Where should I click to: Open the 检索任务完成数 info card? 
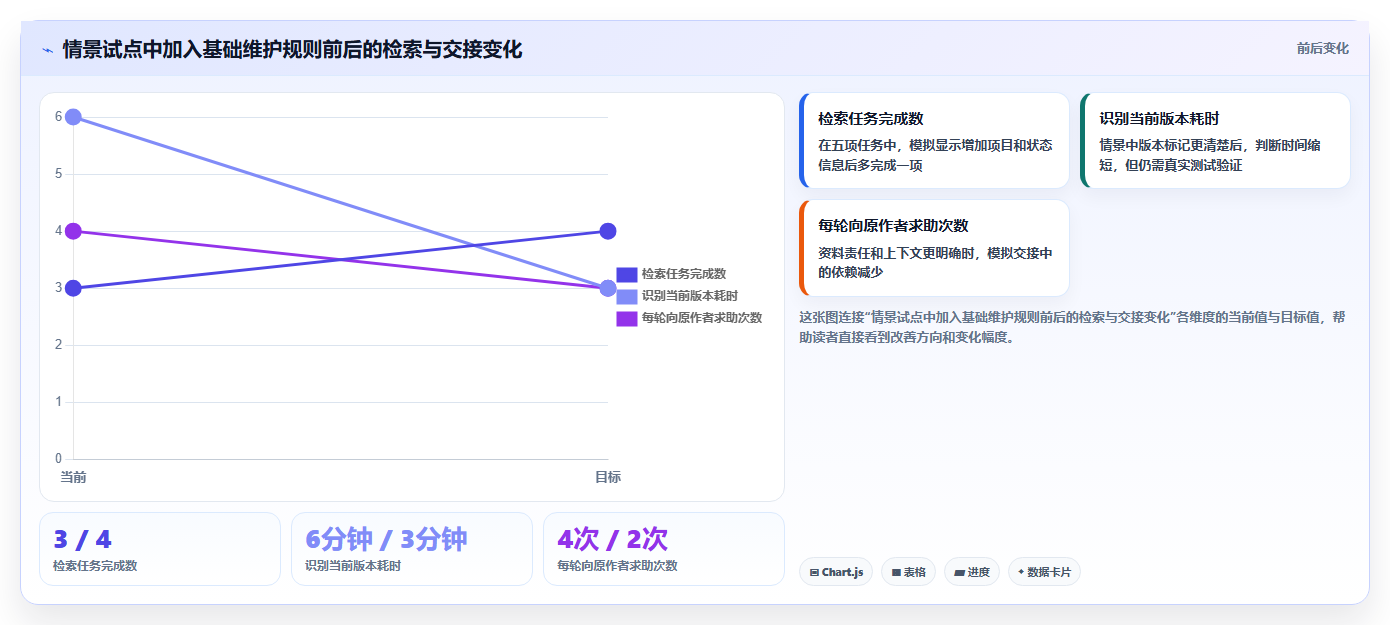coord(934,141)
